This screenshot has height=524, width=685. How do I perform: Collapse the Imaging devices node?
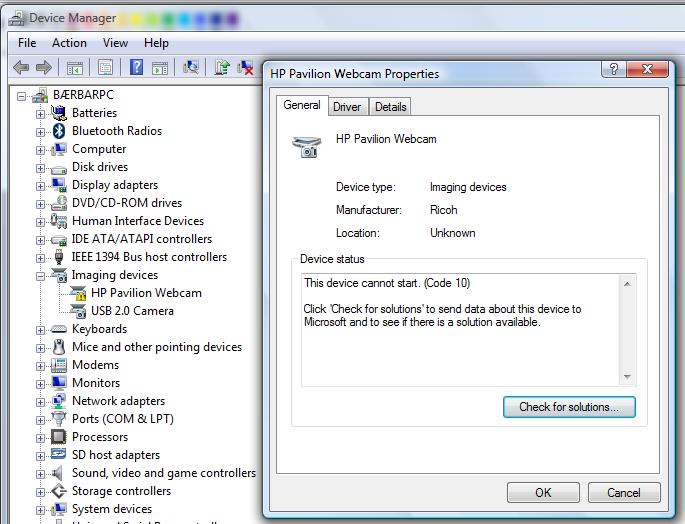pyautogui.click(x=40, y=276)
